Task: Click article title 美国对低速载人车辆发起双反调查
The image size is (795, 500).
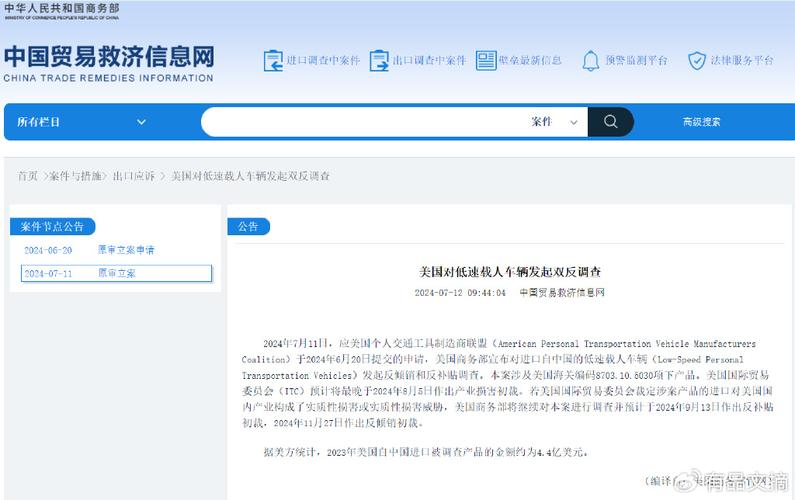Action: pyautogui.click(x=510, y=272)
